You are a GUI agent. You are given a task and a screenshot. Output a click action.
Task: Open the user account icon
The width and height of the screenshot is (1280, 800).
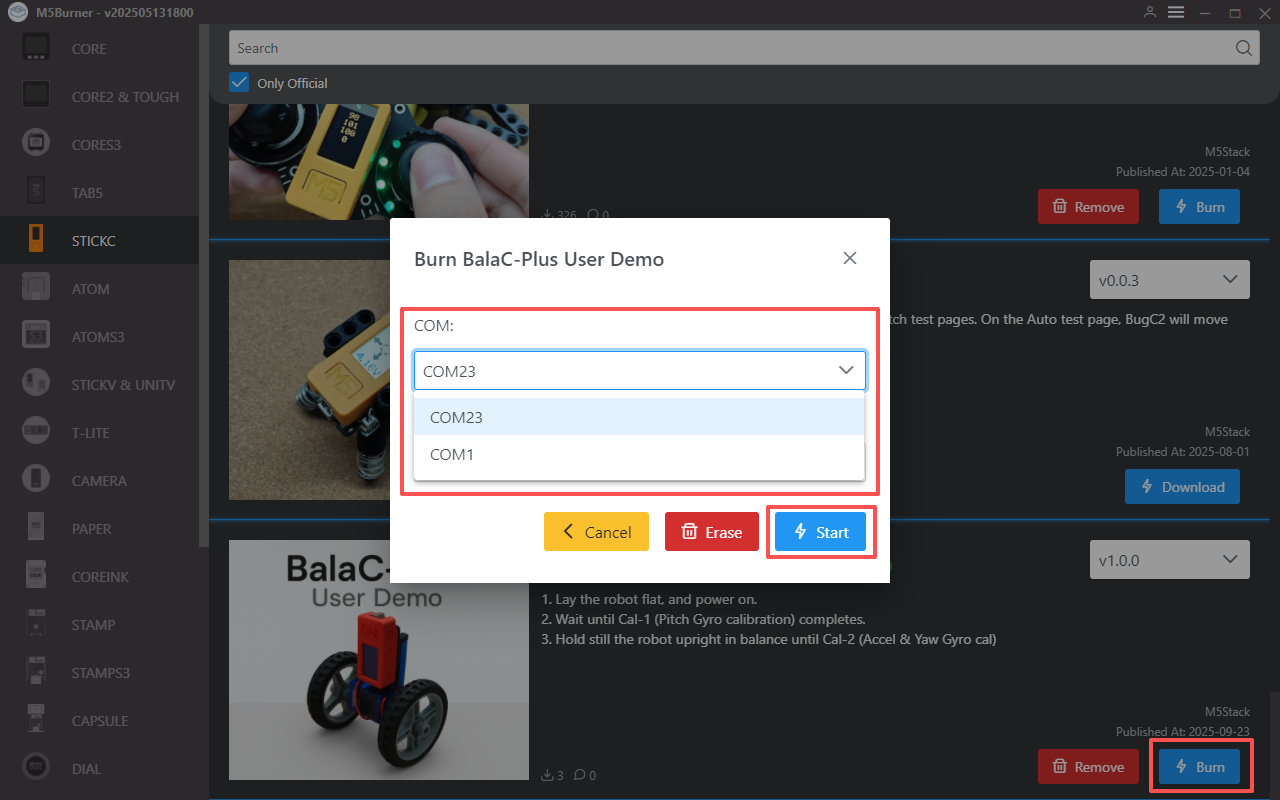(x=1150, y=12)
